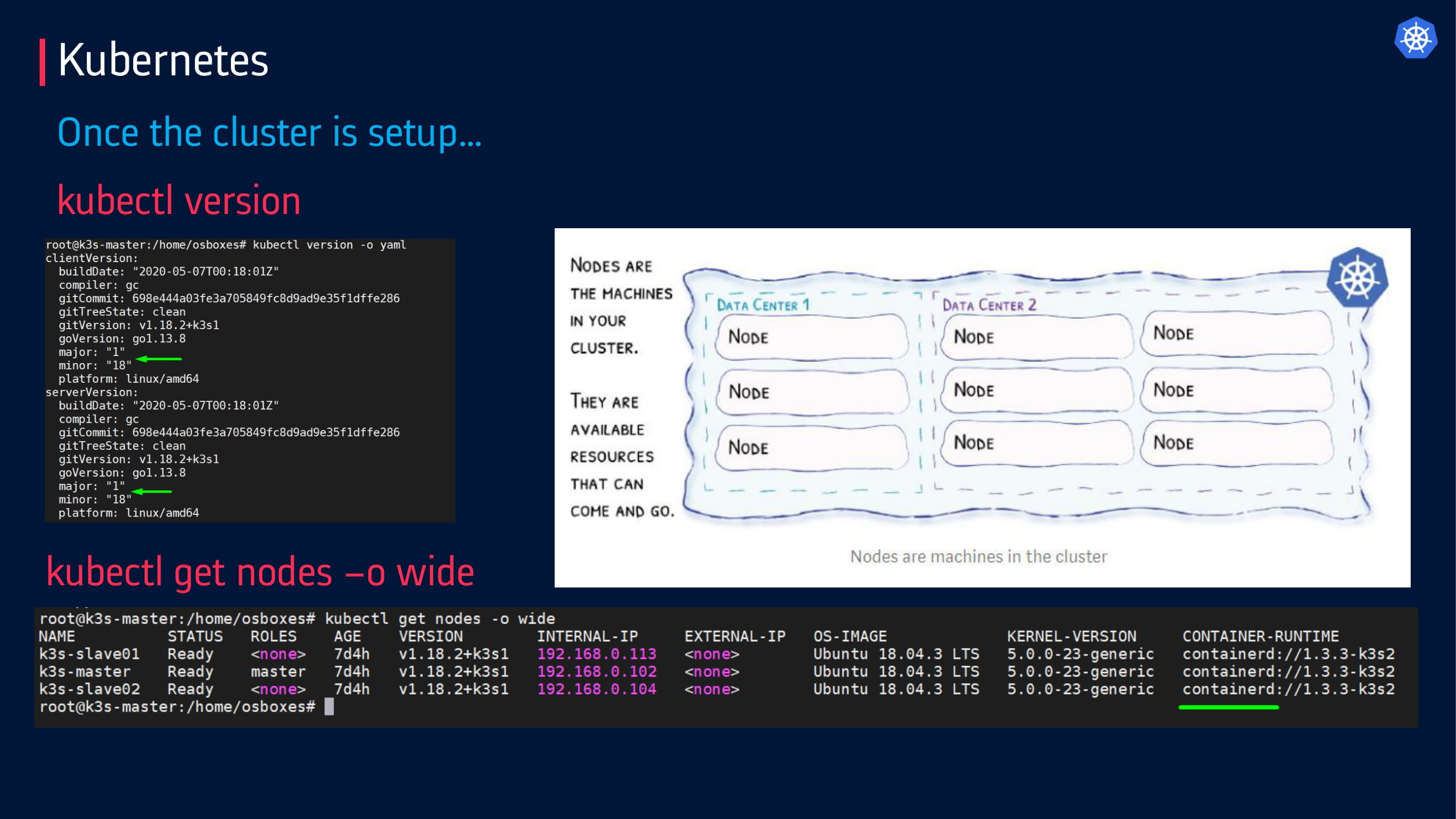The width and height of the screenshot is (1456, 819).
Task: Click '5.0.0-23-generic' in k3s-slave01 row
Action: pyautogui.click(x=1080, y=654)
